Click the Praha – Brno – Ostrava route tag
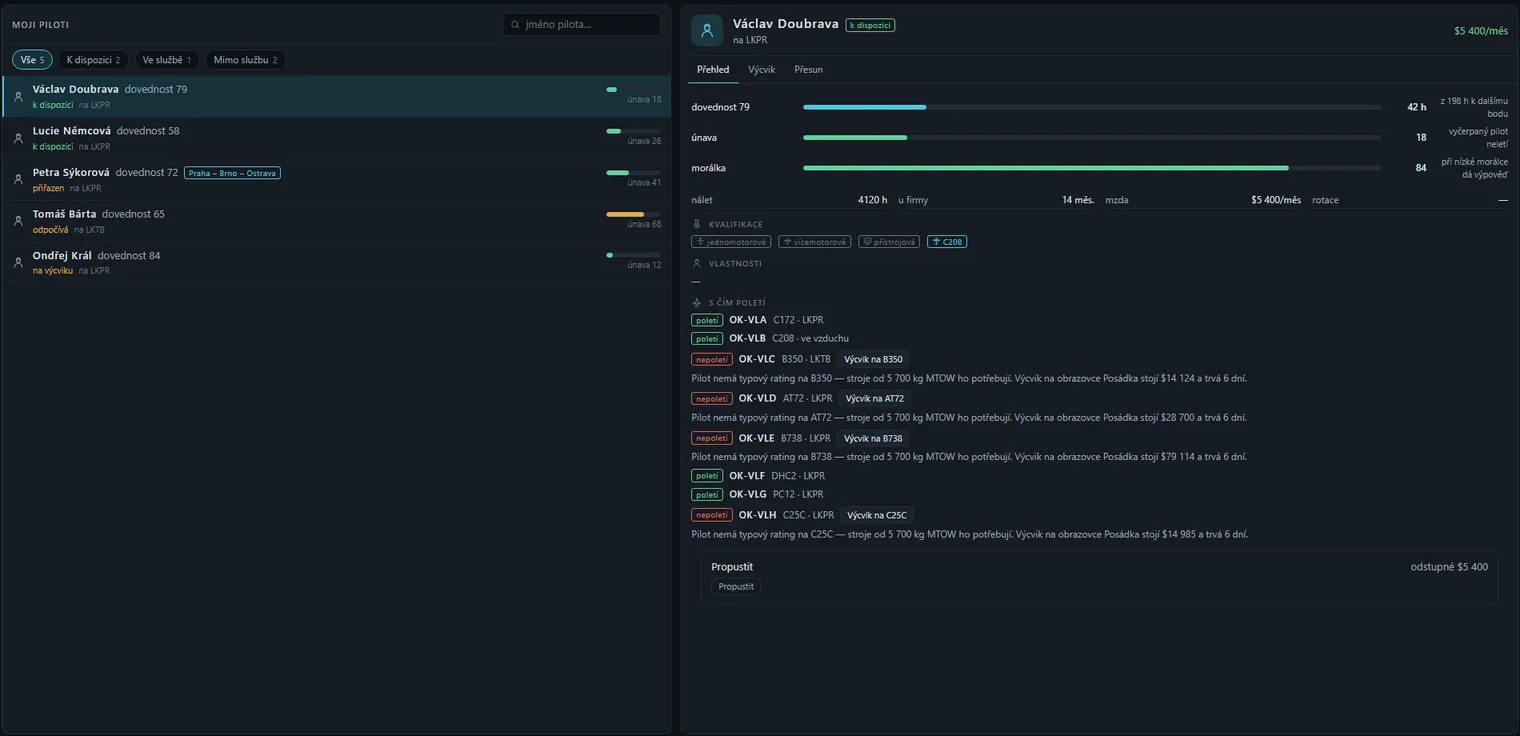Screen dimensions: 1520x736 (232, 173)
